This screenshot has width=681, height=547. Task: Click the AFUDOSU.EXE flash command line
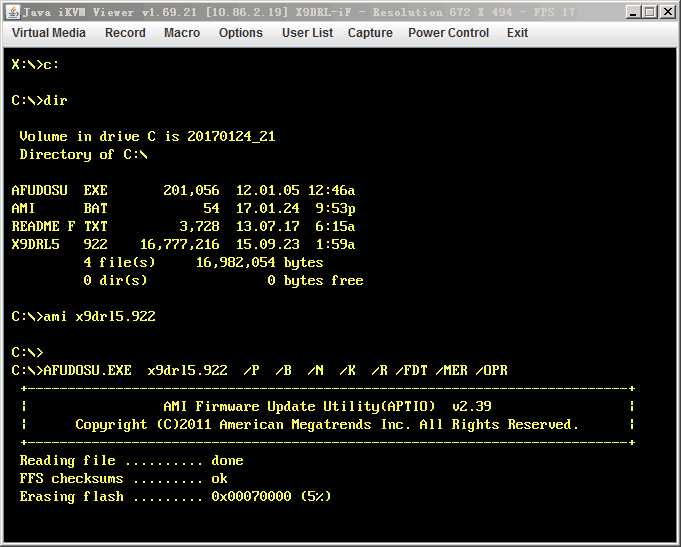[x=260, y=370]
